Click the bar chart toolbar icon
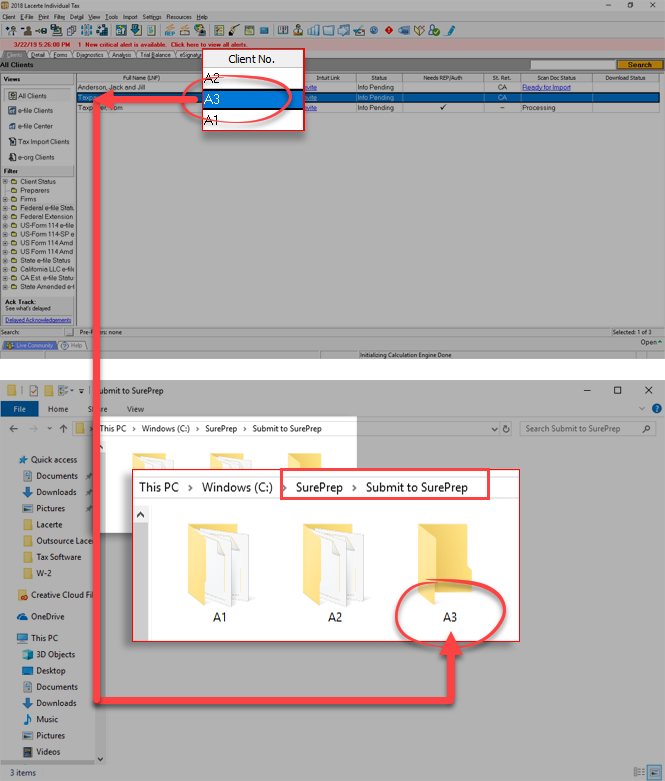This screenshot has height=781, width=665. [313, 30]
